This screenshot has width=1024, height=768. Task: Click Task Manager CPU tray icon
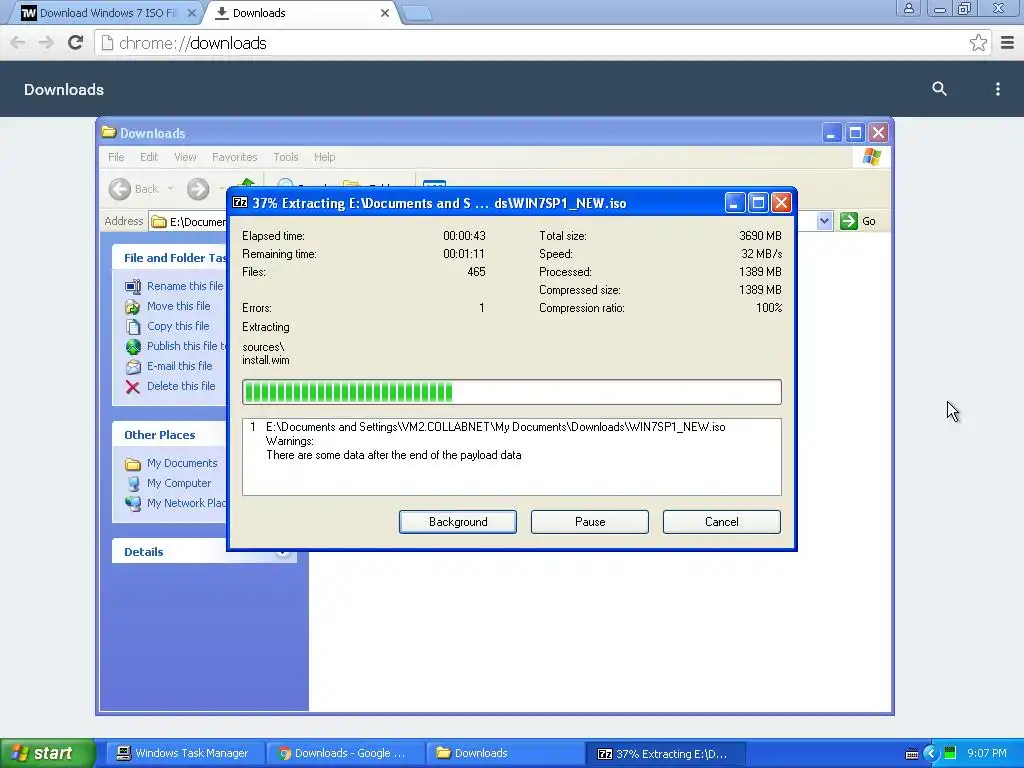coord(950,754)
